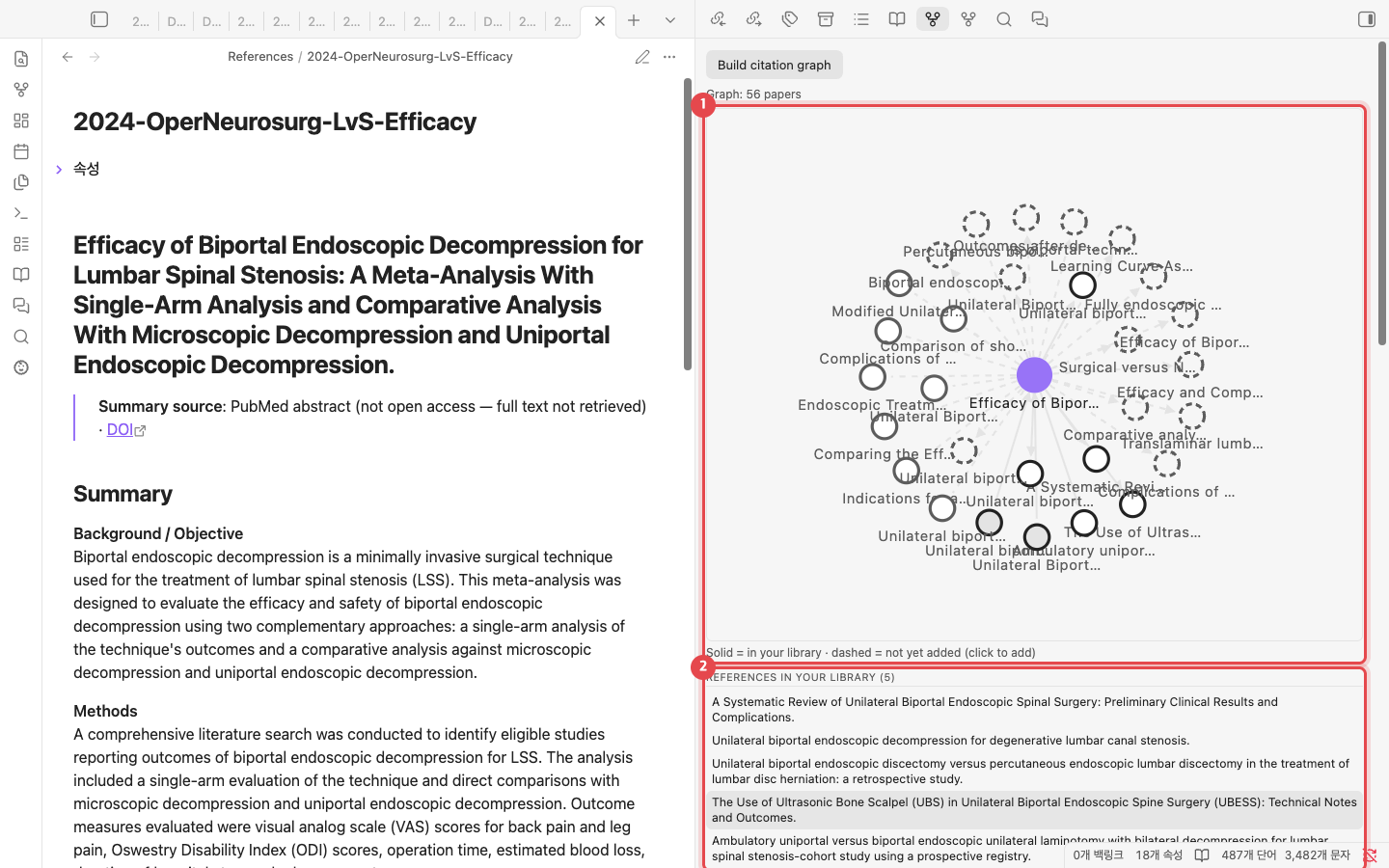
Task: Select reference 'The Use of Ultrasonic Bone Scalpel (UBS)'
Action: pyautogui.click(x=1034, y=810)
